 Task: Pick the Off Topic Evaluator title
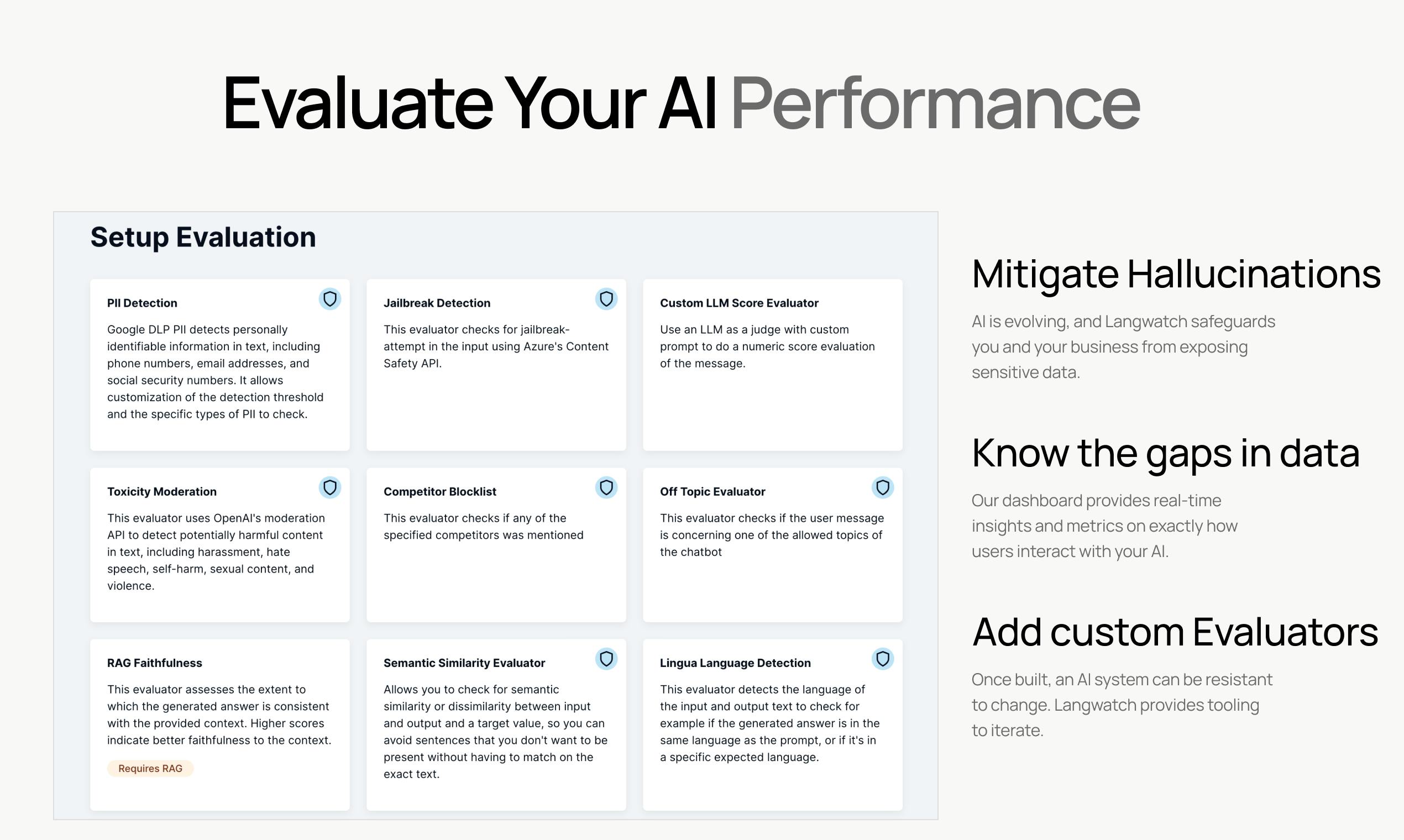point(712,491)
